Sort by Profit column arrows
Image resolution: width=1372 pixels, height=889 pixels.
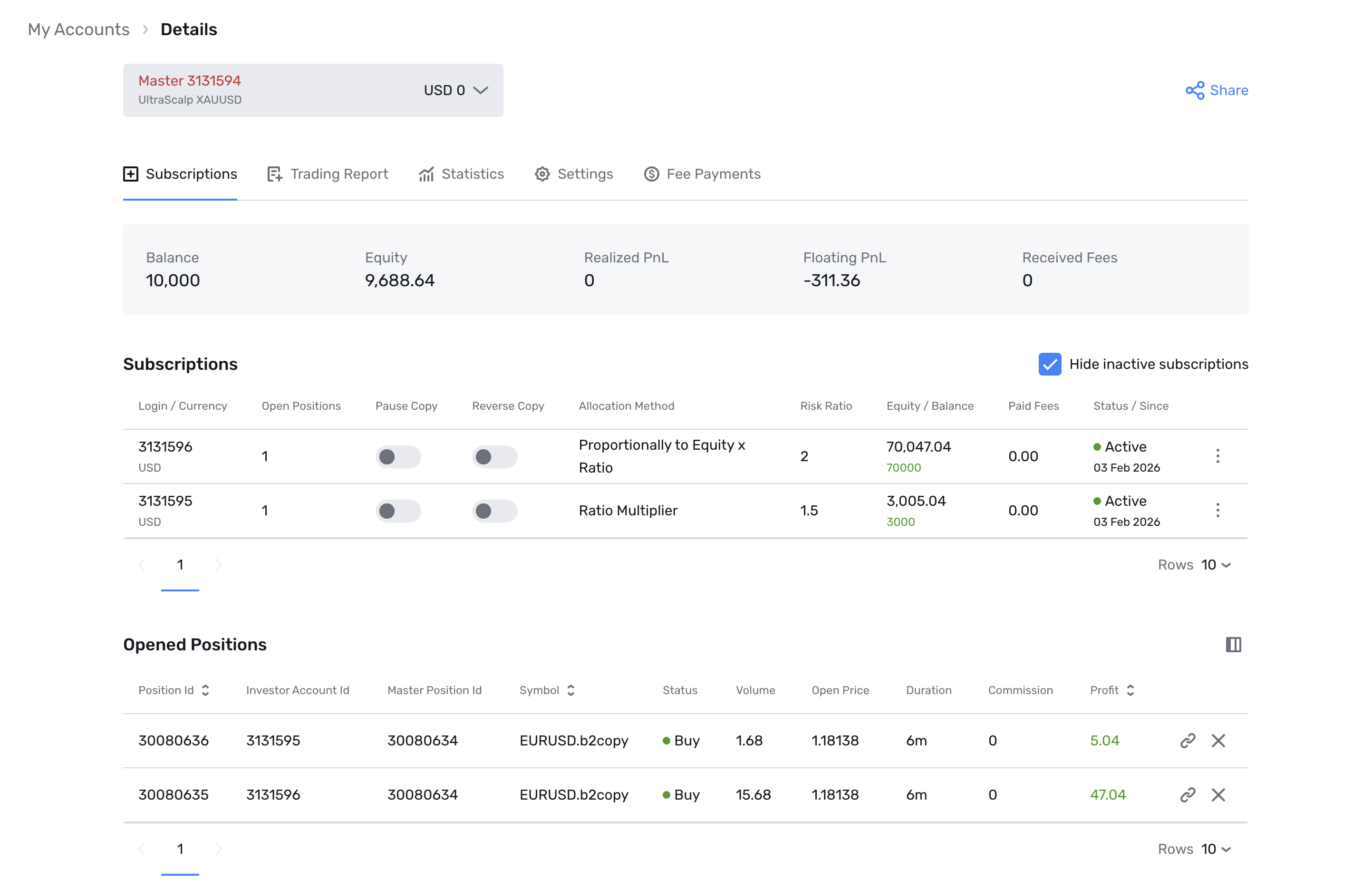click(1130, 690)
